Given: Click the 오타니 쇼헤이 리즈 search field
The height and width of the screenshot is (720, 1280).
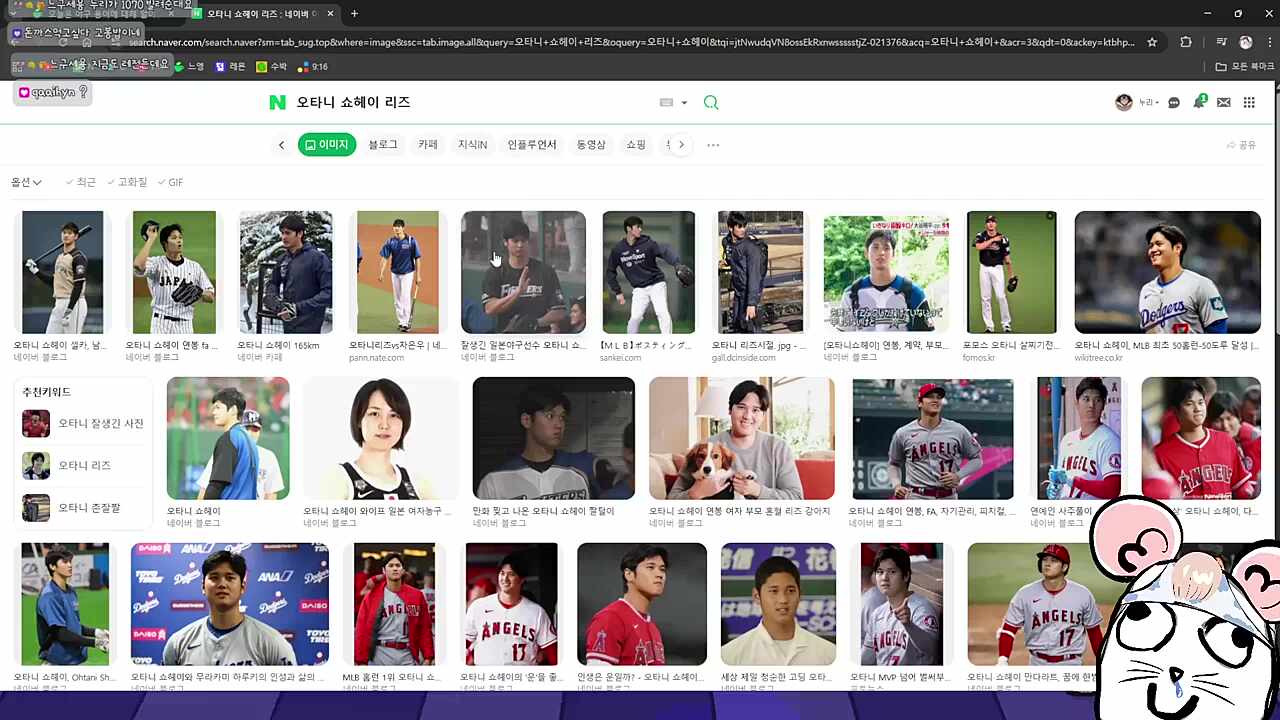Looking at the screenshot, I should (470, 102).
